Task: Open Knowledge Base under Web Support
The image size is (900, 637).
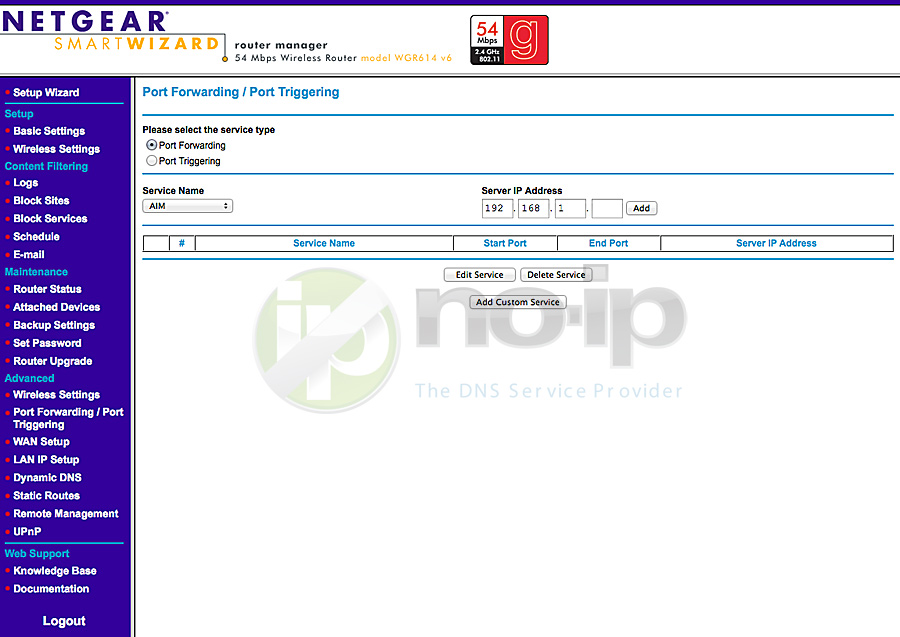Action: (x=55, y=570)
